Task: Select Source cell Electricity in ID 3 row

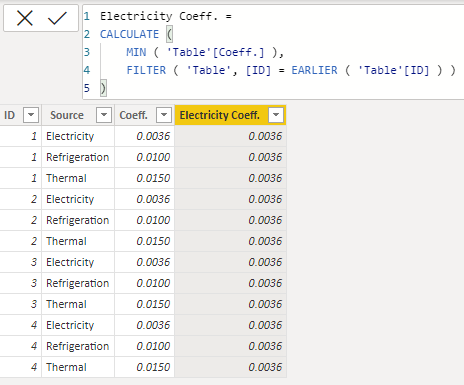Action: point(78,262)
